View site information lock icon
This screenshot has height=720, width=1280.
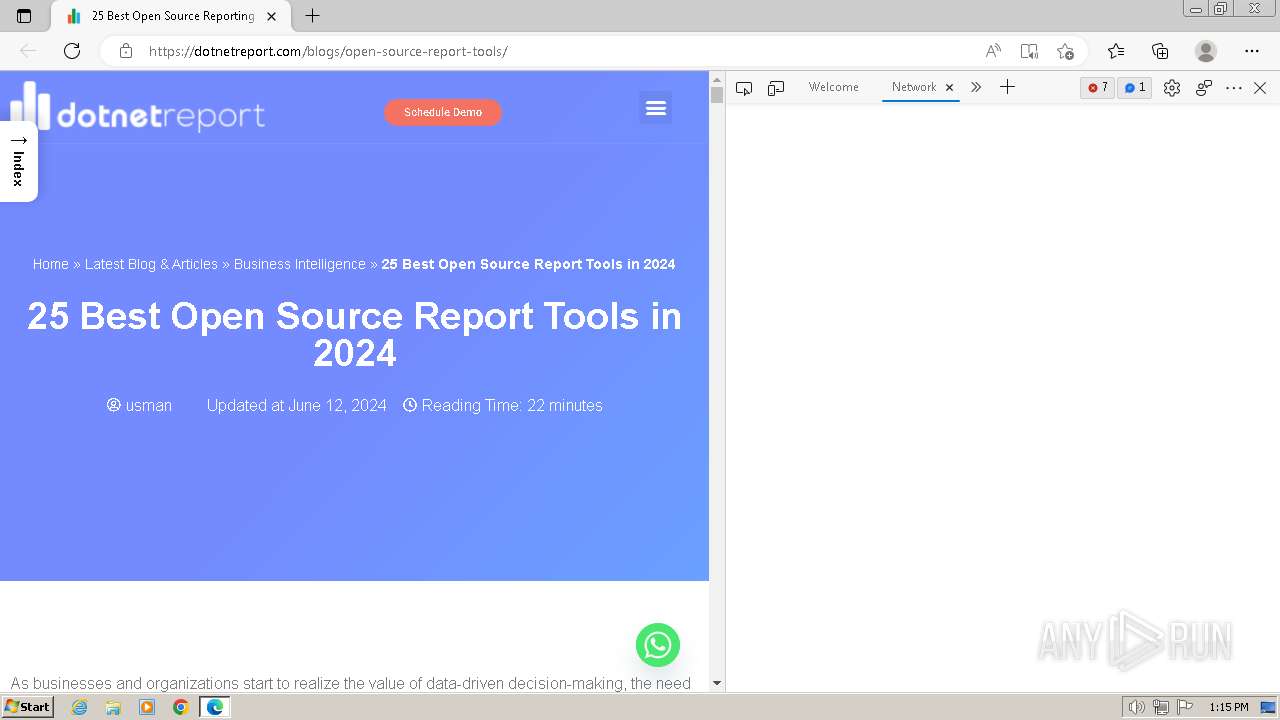(126, 51)
